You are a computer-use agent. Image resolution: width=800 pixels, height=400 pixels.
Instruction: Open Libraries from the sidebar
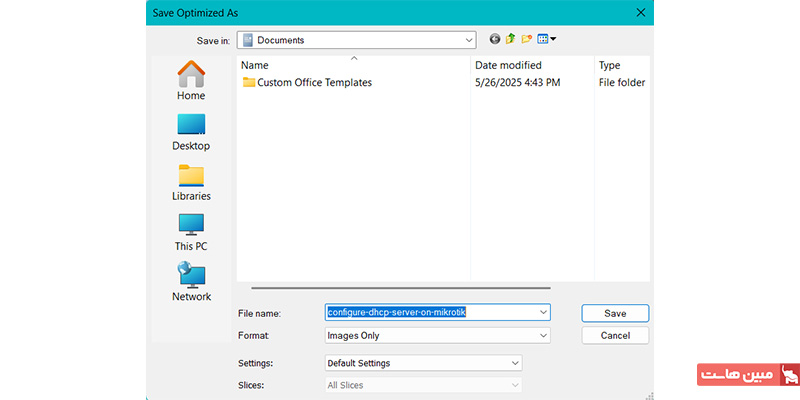point(191,181)
